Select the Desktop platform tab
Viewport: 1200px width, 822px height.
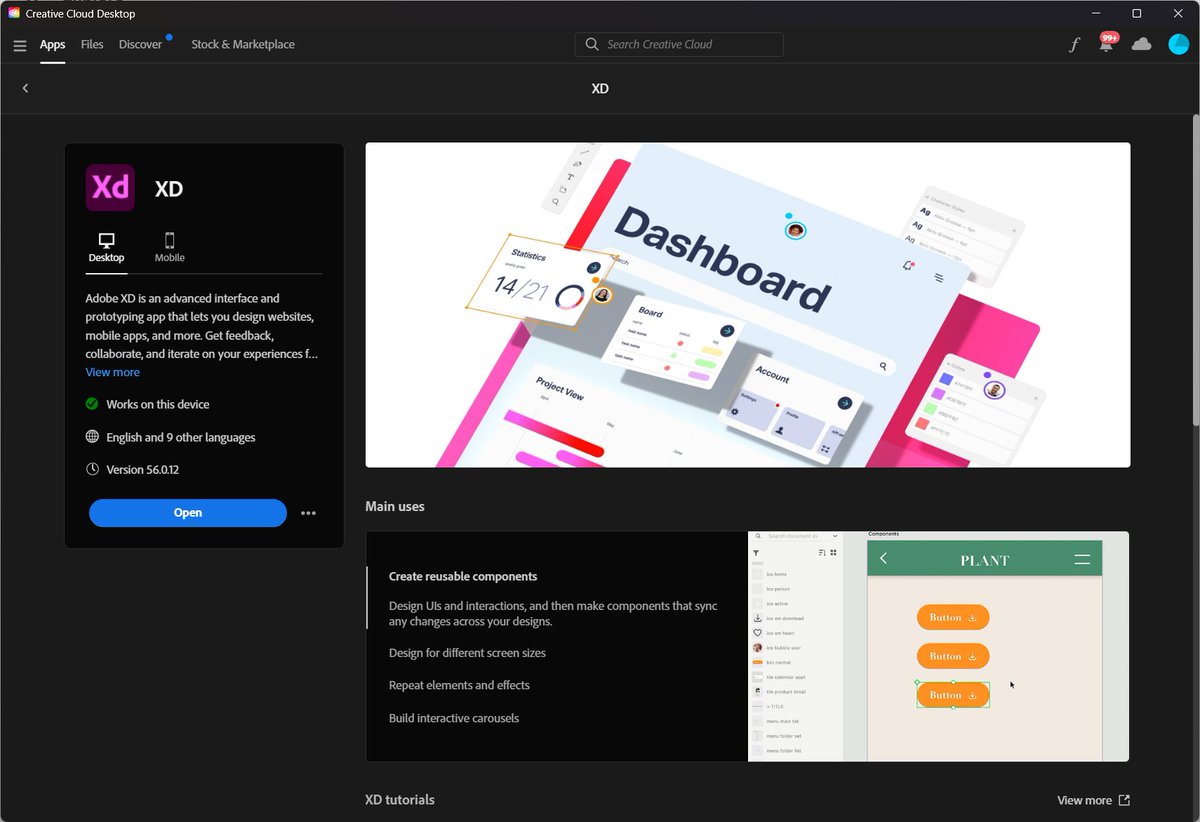106,248
